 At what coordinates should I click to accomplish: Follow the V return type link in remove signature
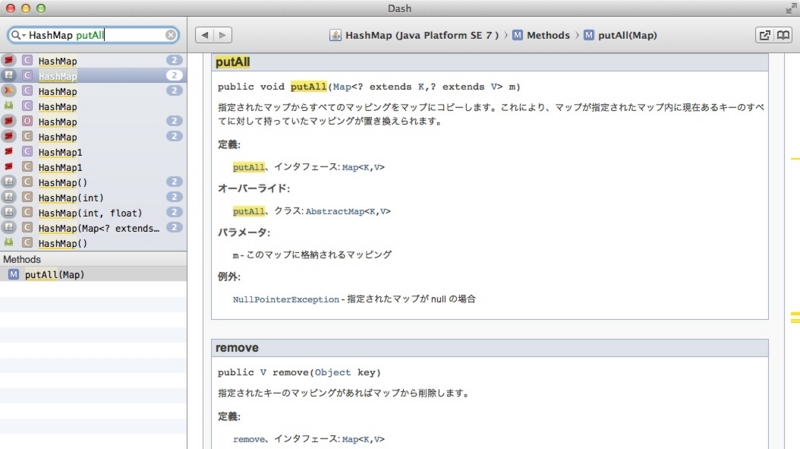click(263, 372)
